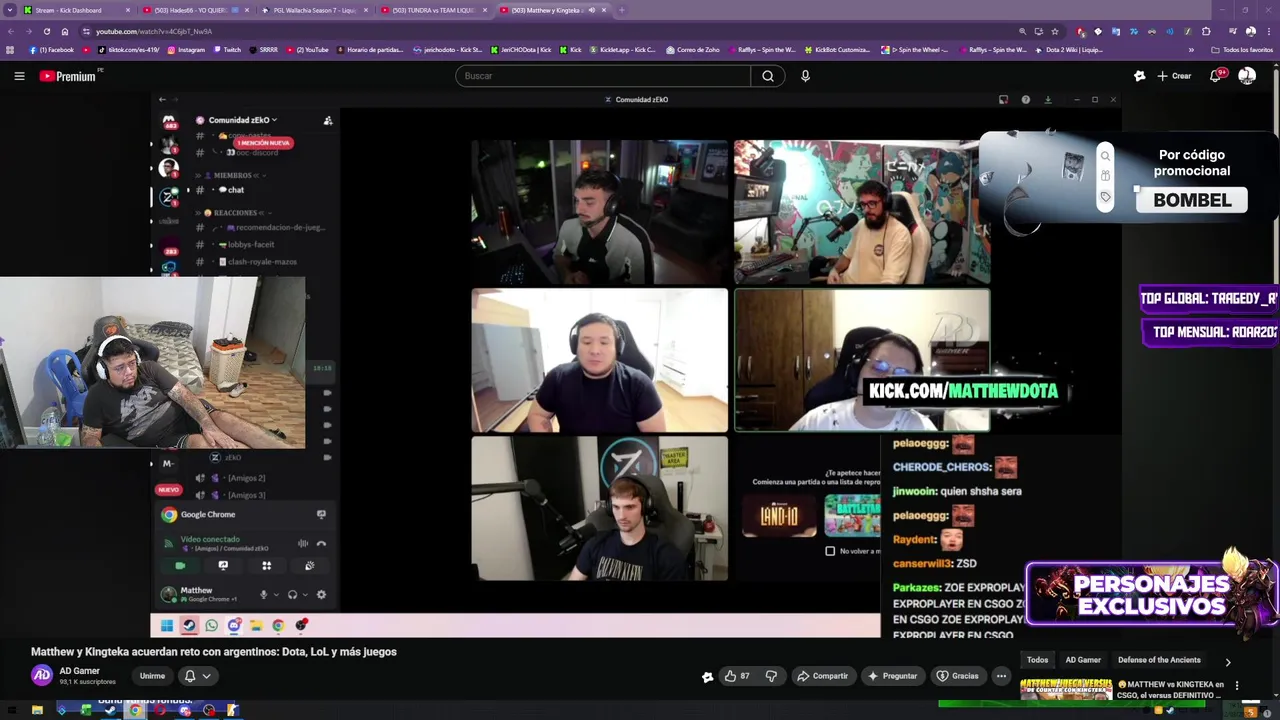View site information icon in address bar
The width and height of the screenshot is (1280, 720).
tap(86, 31)
